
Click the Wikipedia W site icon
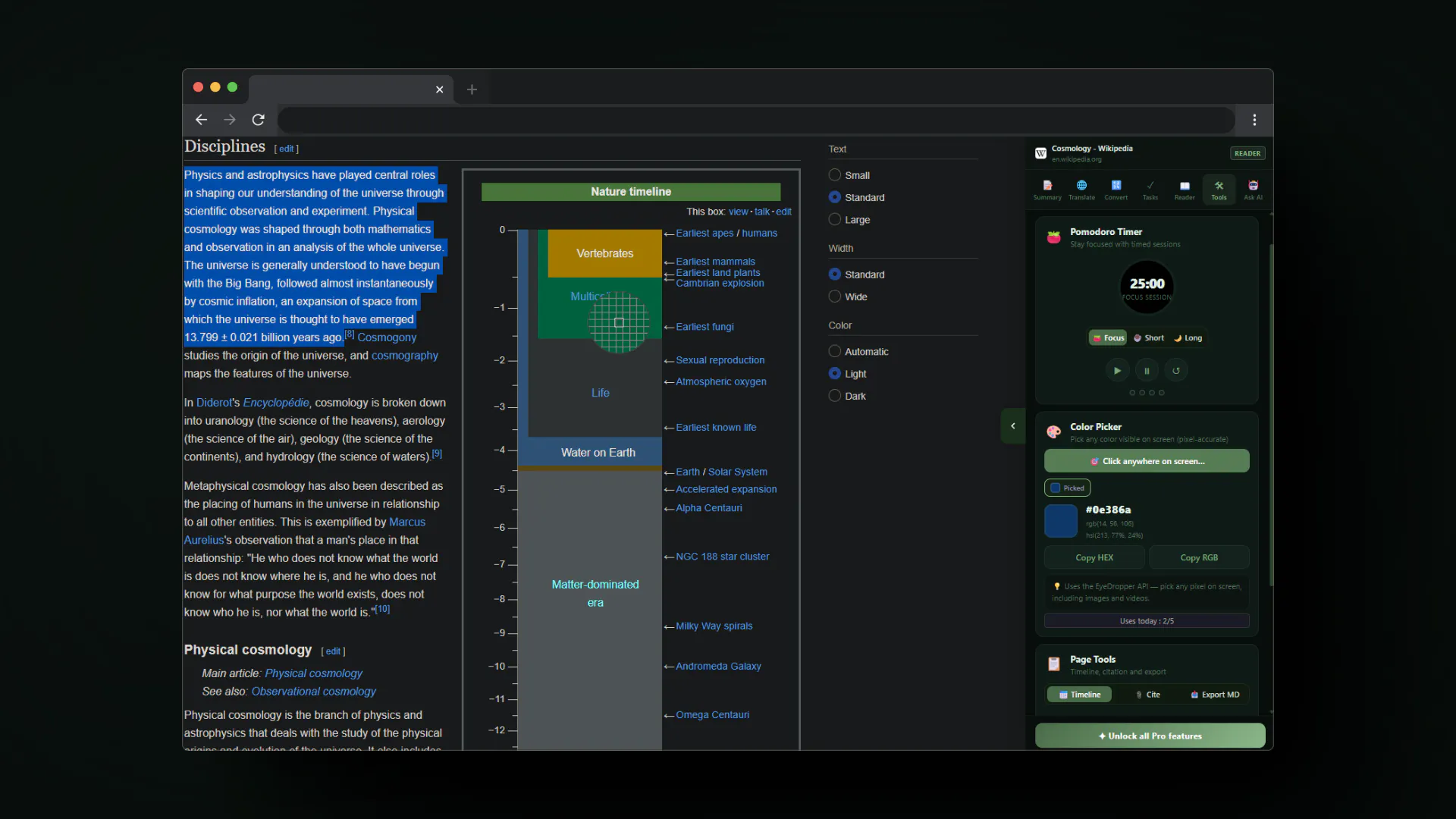[x=1040, y=153]
